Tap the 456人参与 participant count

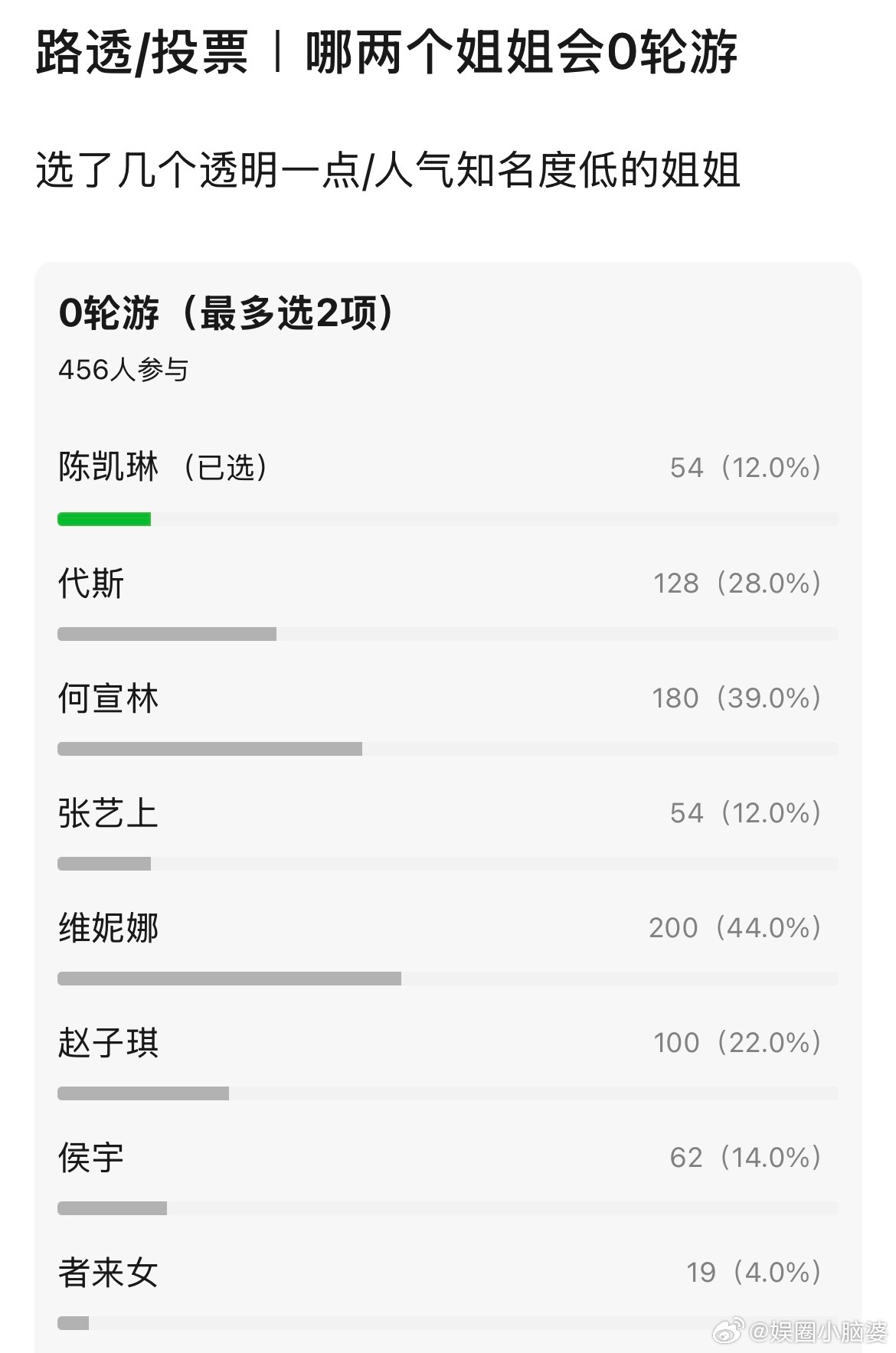tap(123, 370)
